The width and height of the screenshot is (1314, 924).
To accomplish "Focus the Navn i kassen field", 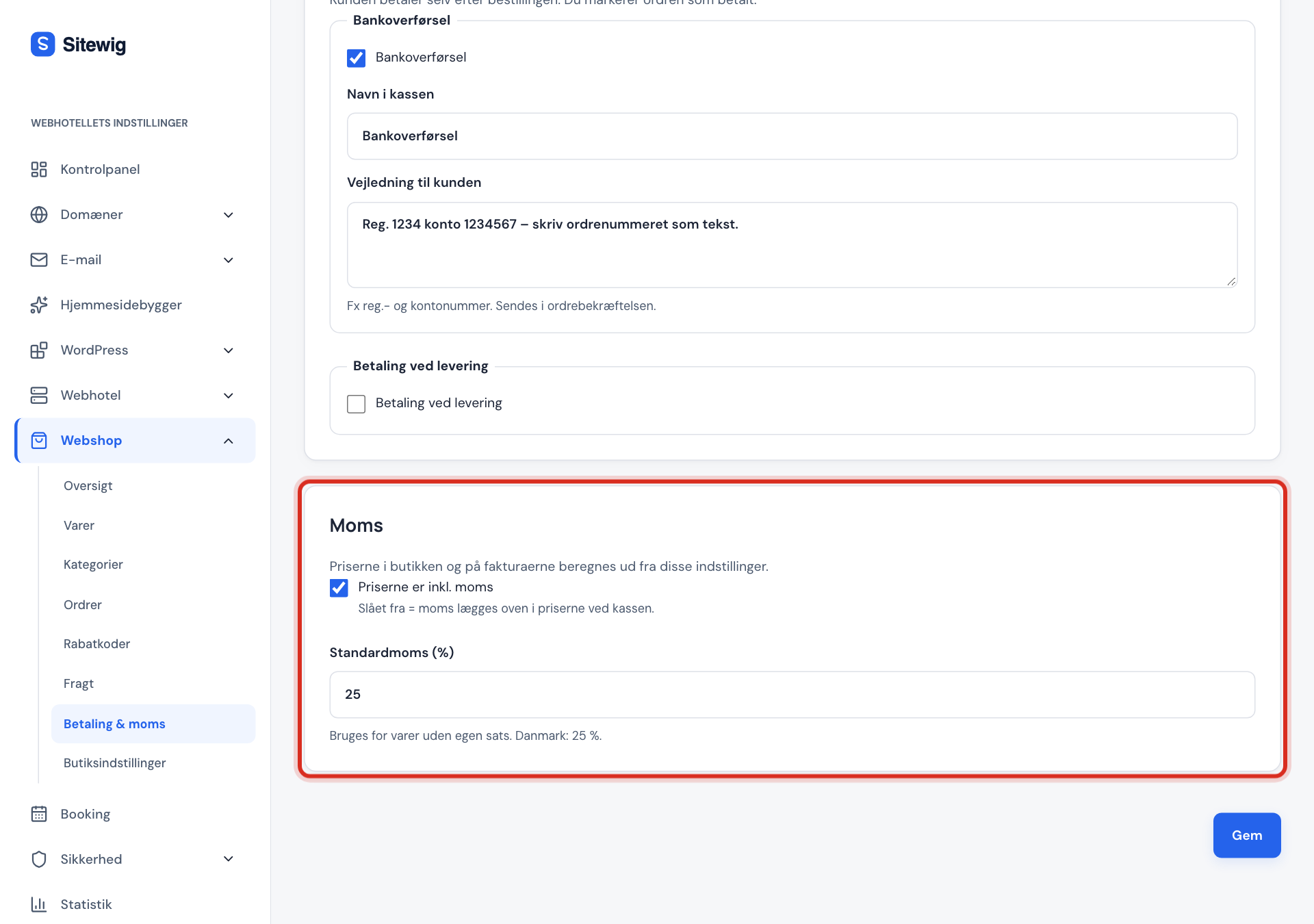I will [792, 136].
